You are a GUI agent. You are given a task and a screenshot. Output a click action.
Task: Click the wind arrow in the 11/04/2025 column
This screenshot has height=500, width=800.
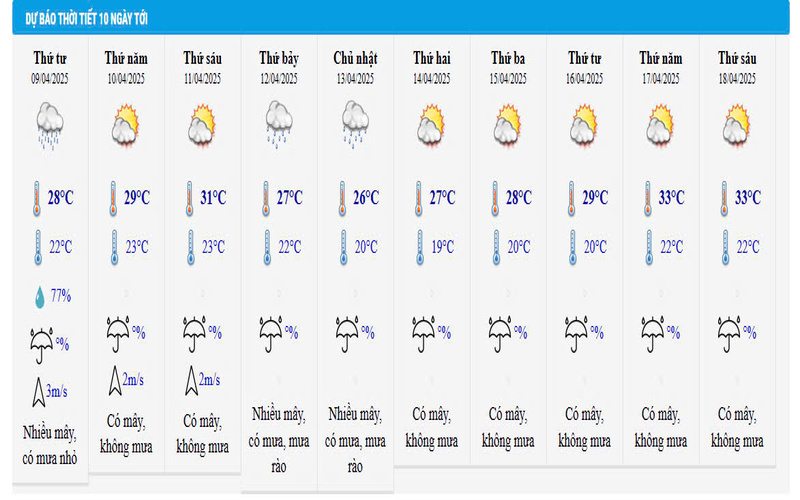(x=188, y=380)
